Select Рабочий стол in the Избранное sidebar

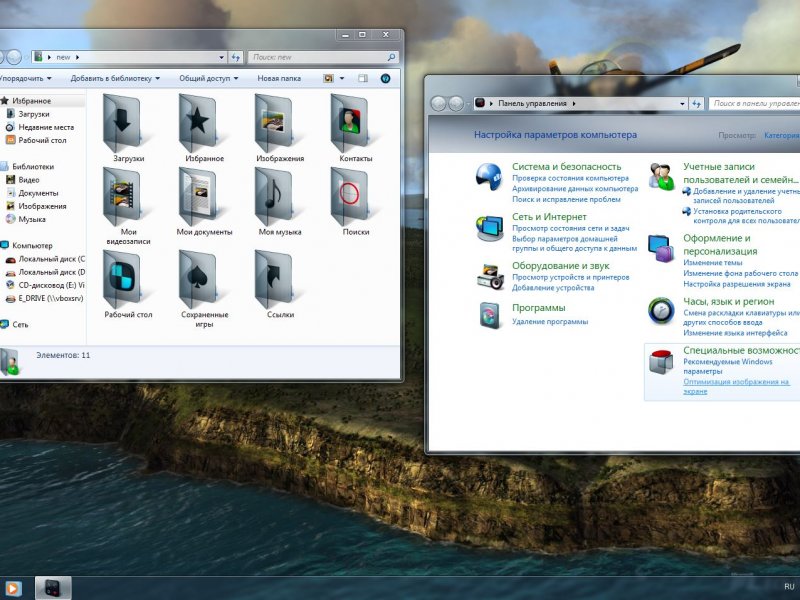pos(42,140)
